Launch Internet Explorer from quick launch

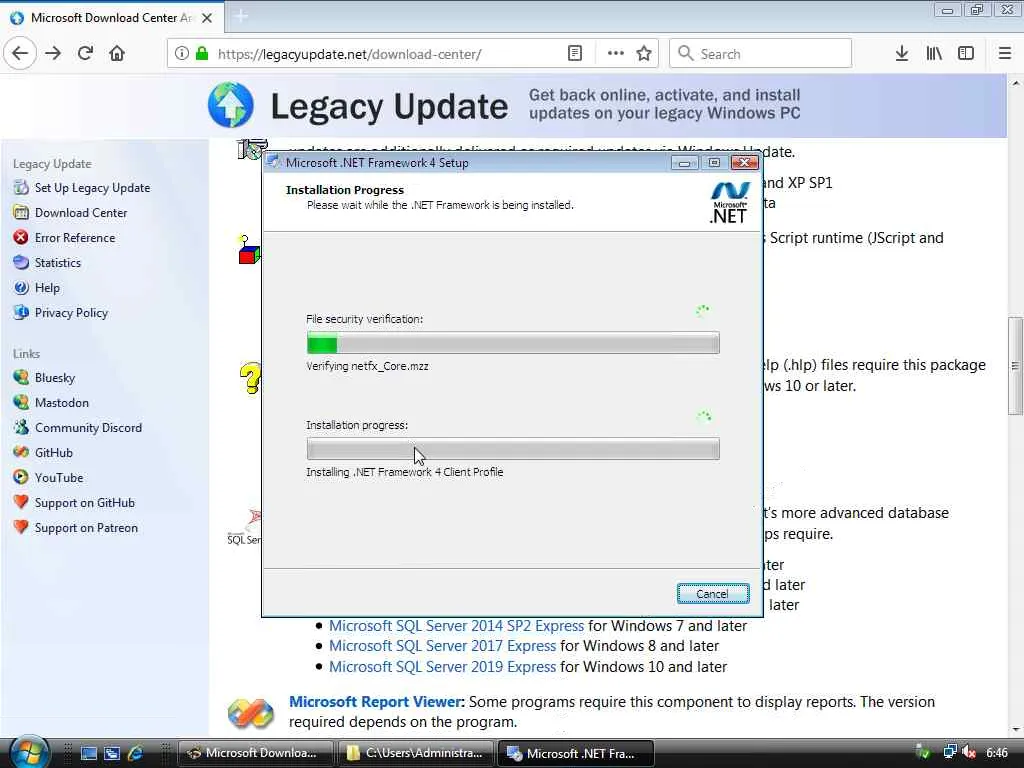pos(135,753)
